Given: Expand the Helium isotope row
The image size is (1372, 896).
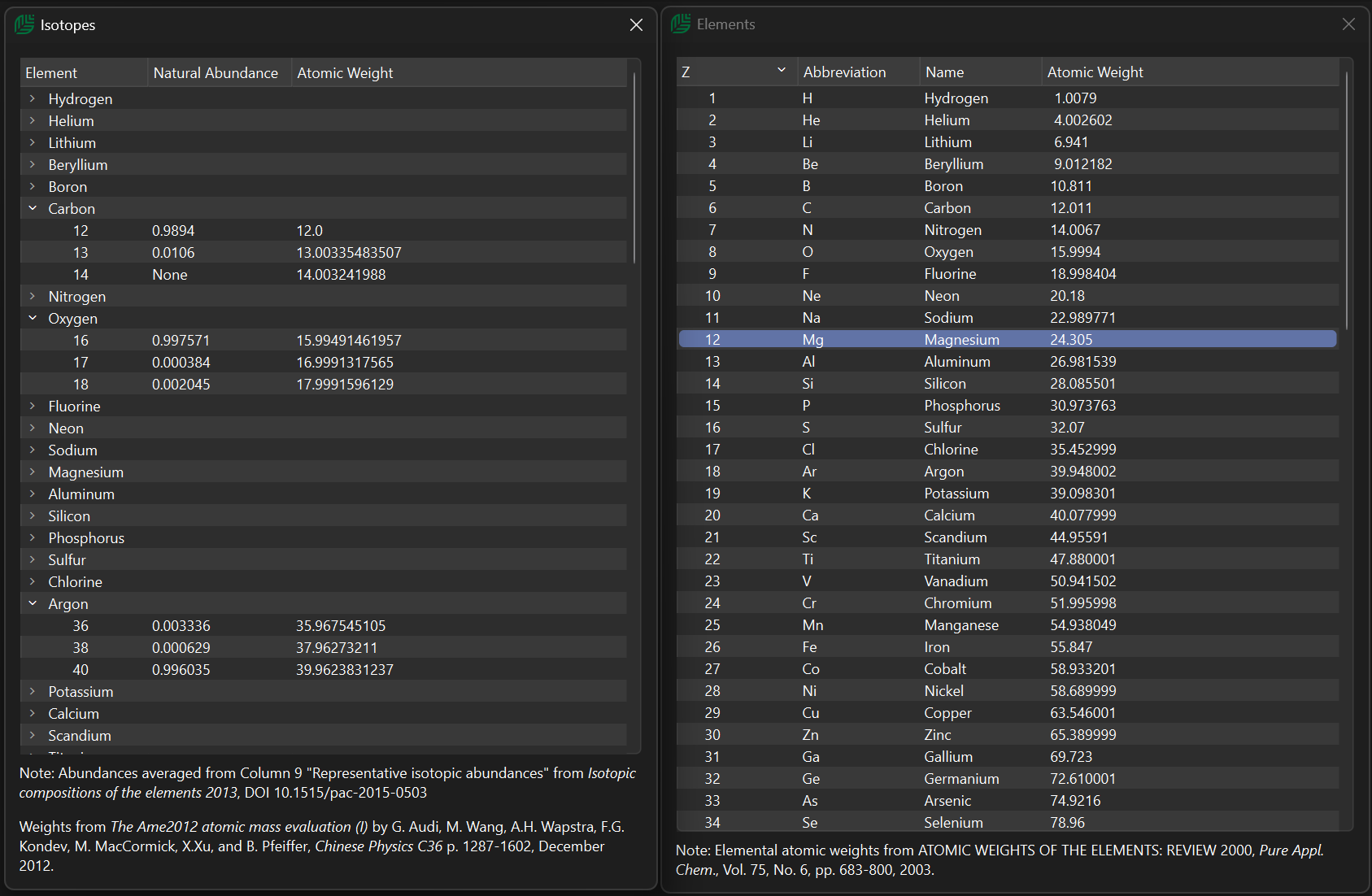Looking at the screenshot, I should (x=33, y=120).
